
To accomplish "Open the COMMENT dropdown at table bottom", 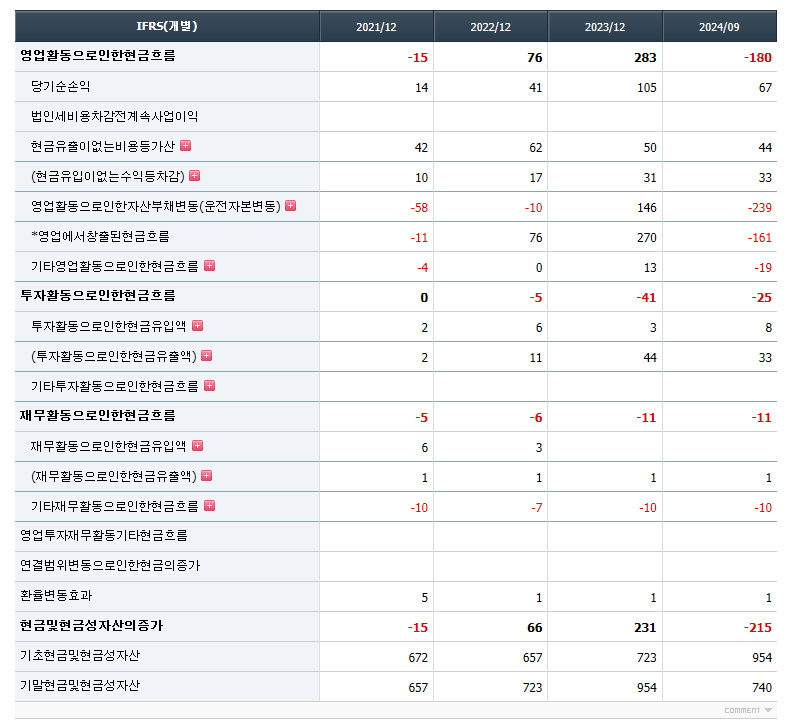I will pos(748,710).
